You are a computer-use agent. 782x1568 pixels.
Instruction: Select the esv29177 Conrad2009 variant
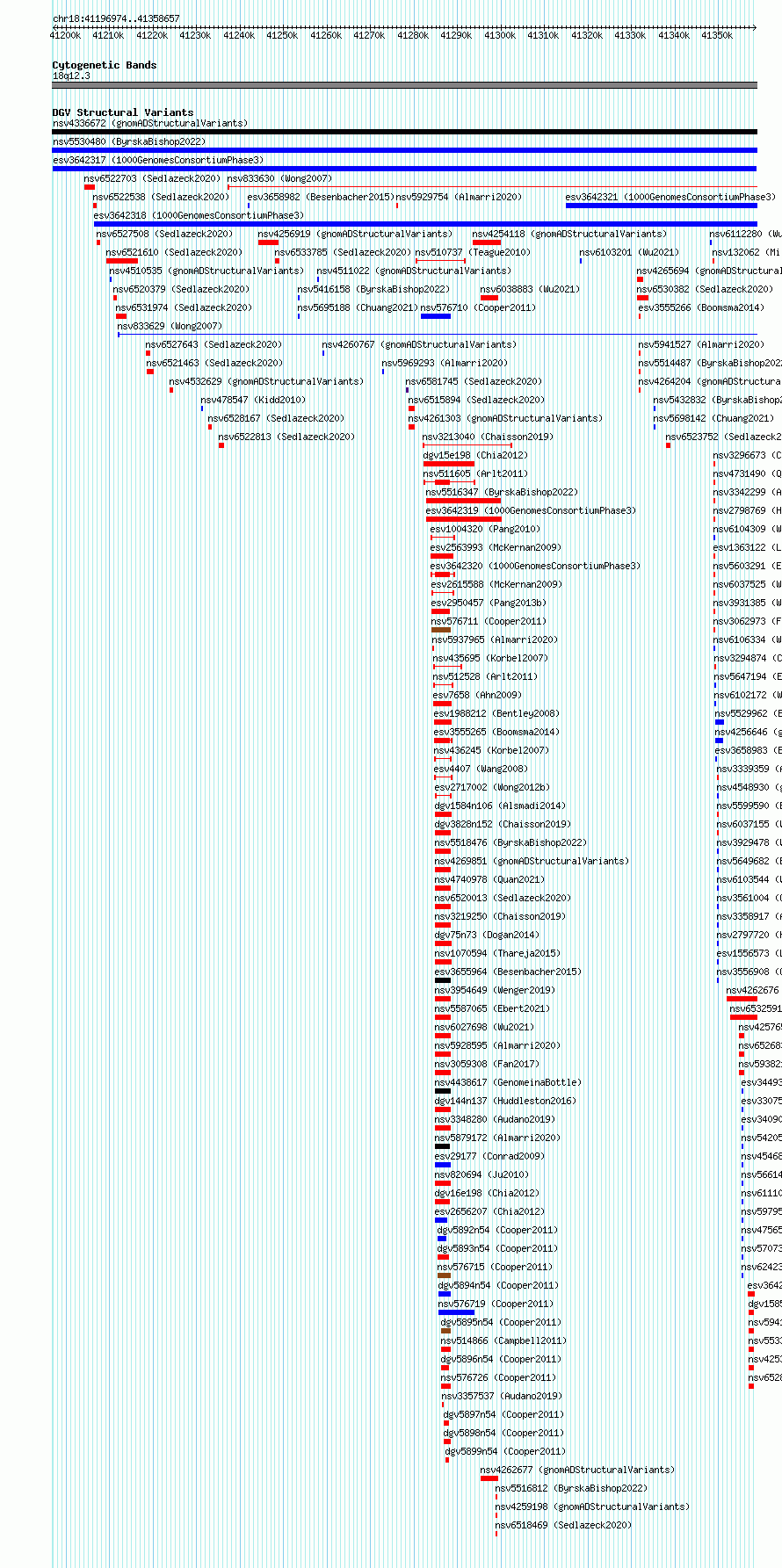pyautogui.click(x=489, y=1156)
